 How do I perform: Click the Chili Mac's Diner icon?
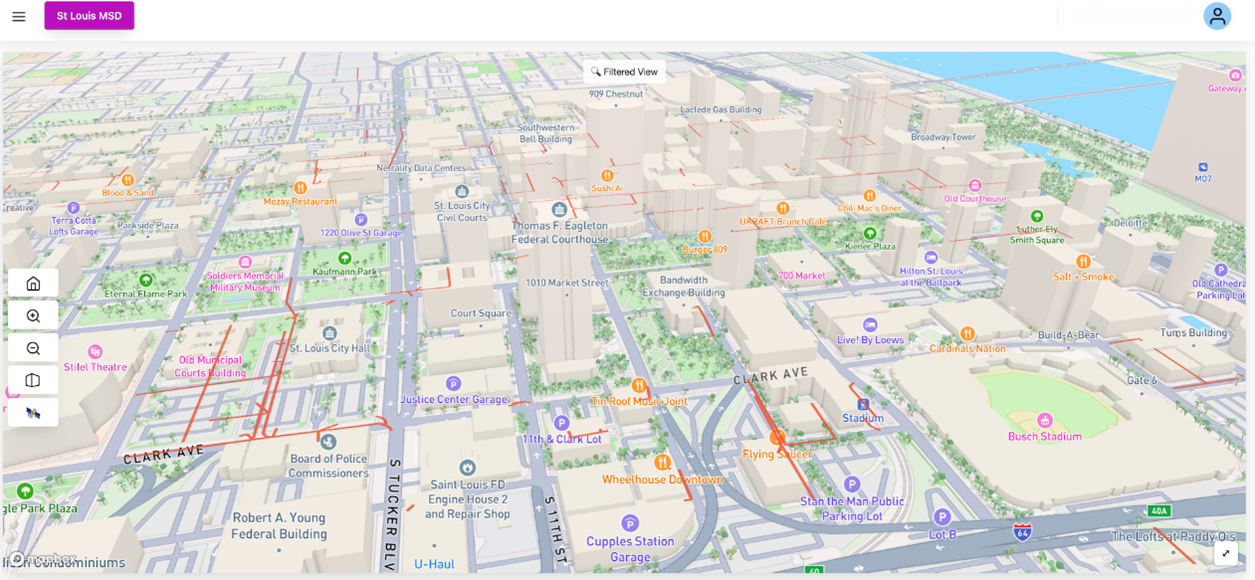tap(869, 196)
